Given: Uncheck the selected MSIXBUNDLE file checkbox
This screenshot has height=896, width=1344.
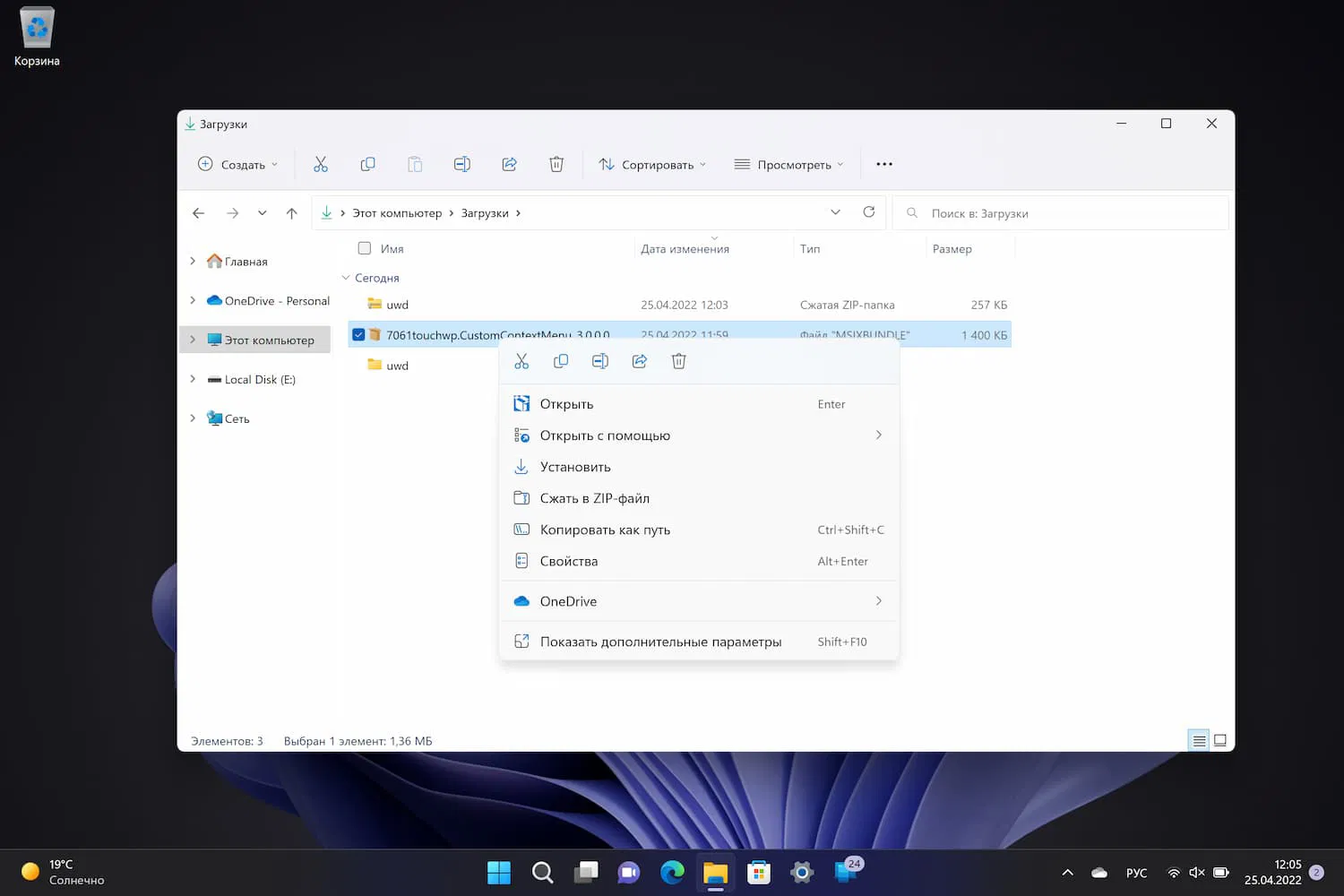Looking at the screenshot, I should click(358, 335).
